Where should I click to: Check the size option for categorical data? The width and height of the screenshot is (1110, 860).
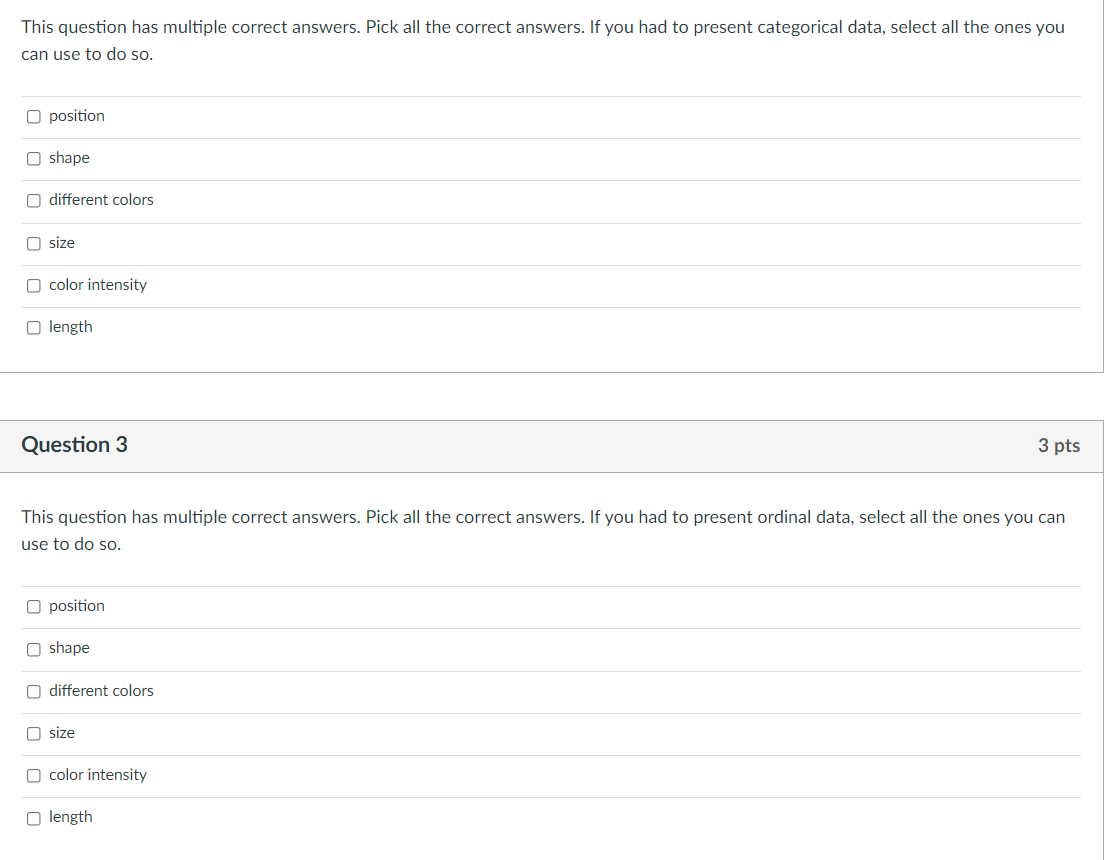33,243
